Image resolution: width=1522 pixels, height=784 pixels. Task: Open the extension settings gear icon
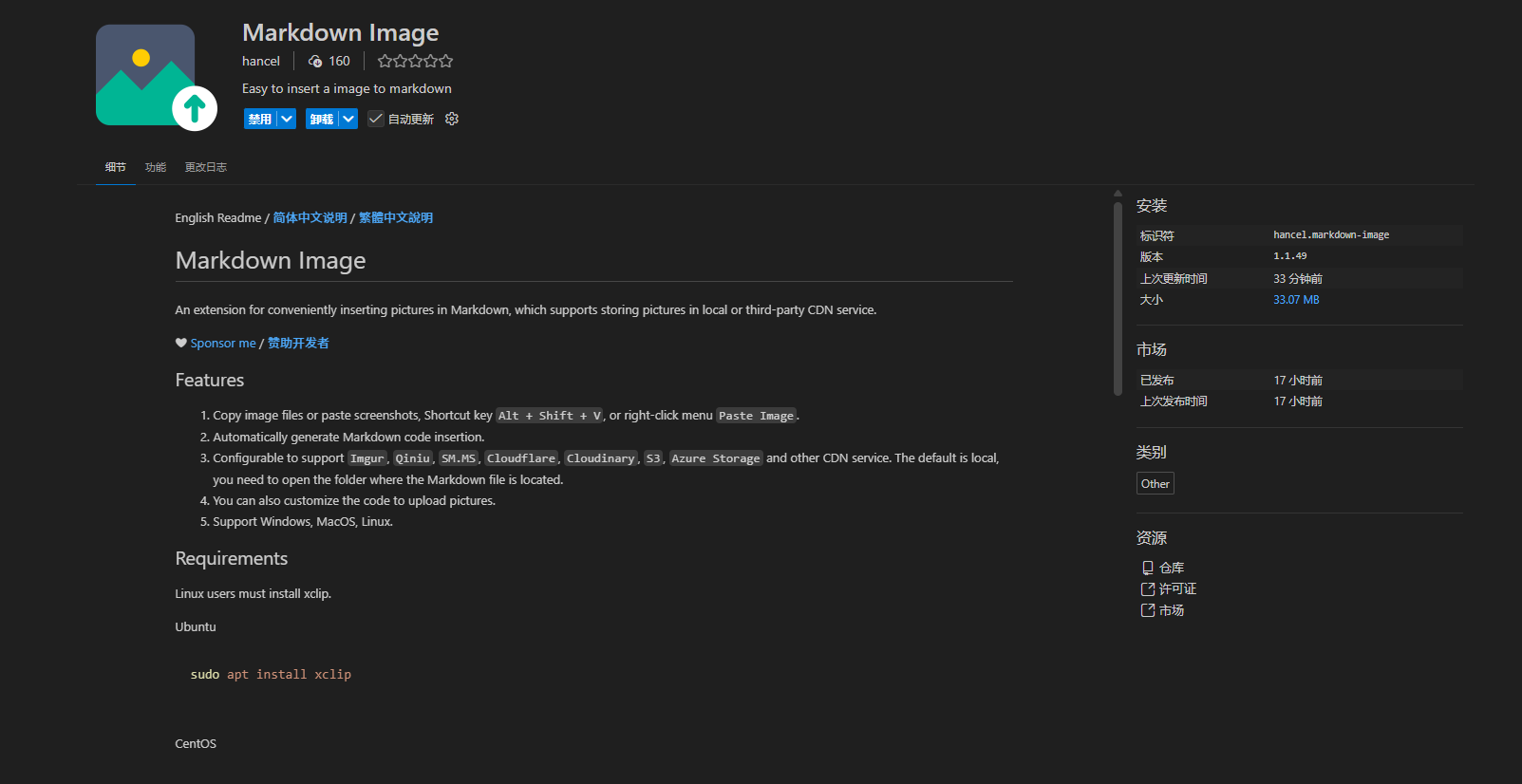(x=452, y=119)
